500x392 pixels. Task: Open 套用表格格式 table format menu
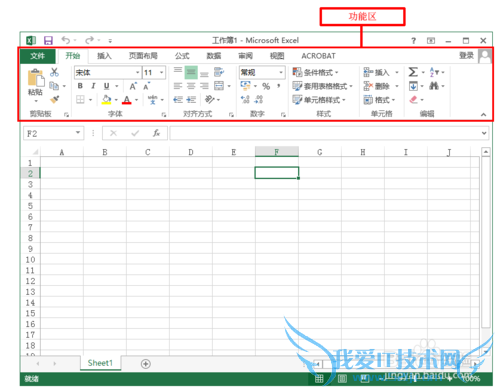[x=322, y=86]
